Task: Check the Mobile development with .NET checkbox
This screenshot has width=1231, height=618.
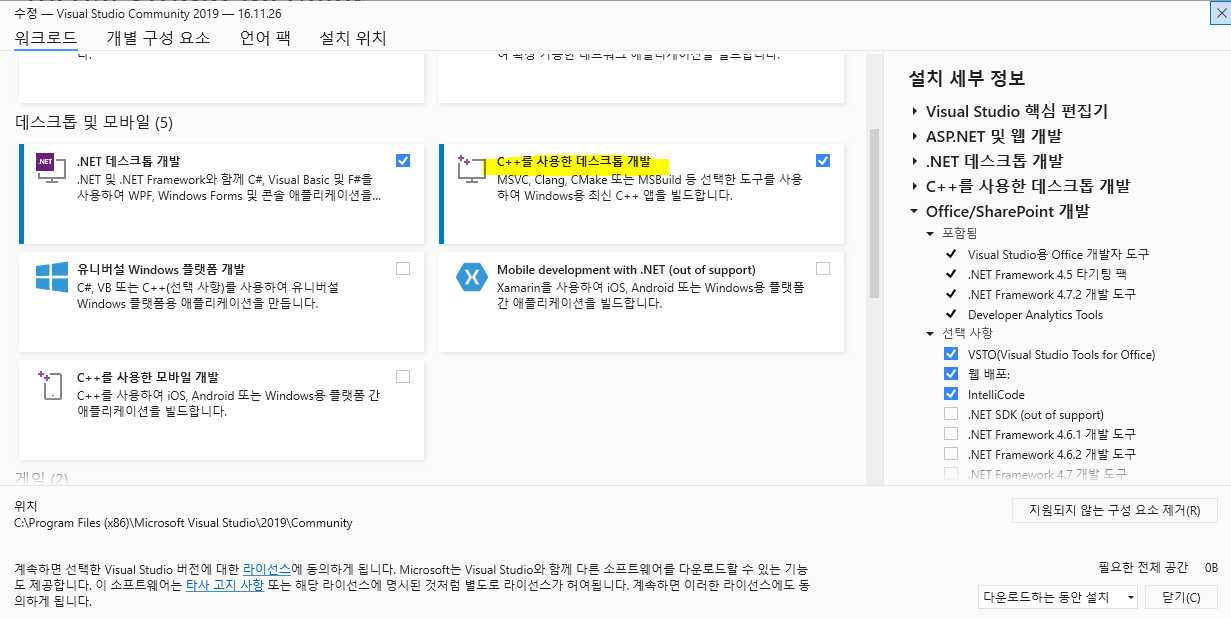Action: pos(823,268)
